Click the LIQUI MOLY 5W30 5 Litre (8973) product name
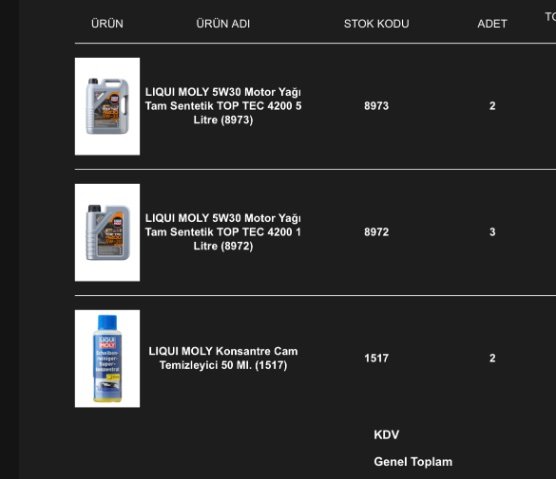Image resolution: width=556 pixels, height=479 pixels. click(223, 106)
